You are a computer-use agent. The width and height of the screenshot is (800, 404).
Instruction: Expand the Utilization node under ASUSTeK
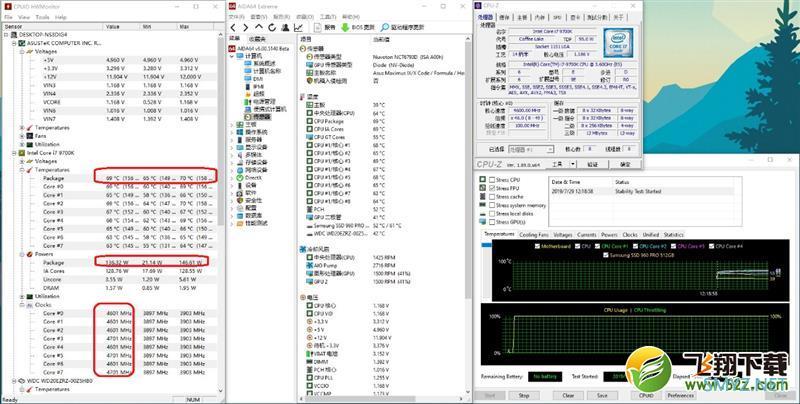pyautogui.click(x=22, y=144)
